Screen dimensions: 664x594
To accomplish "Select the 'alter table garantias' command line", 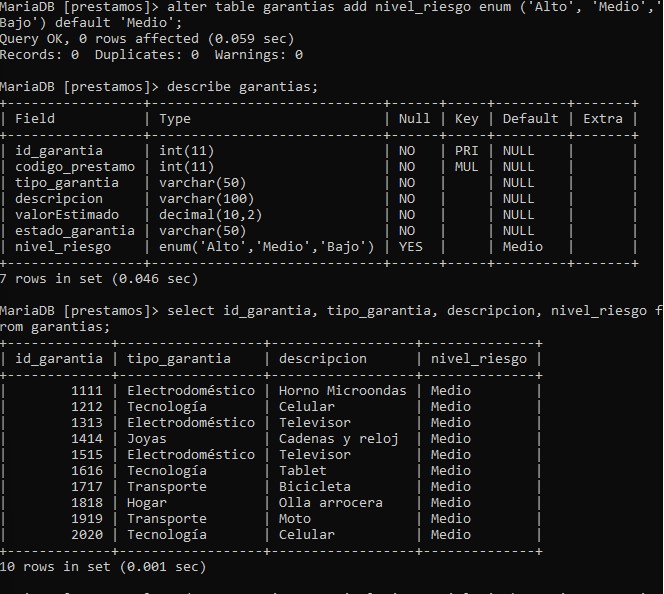I will (x=331, y=14).
